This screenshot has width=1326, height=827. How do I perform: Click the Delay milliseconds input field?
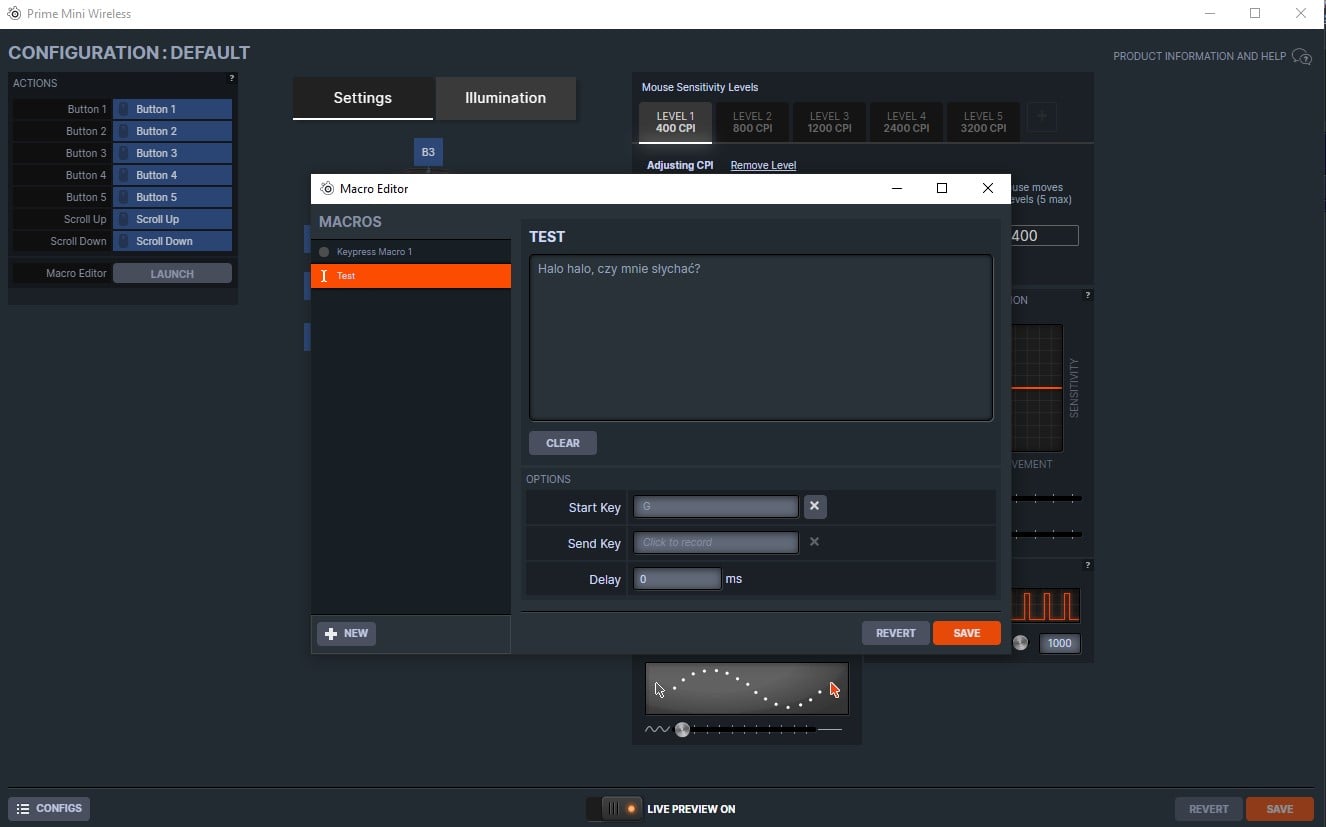(x=677, y=579)
